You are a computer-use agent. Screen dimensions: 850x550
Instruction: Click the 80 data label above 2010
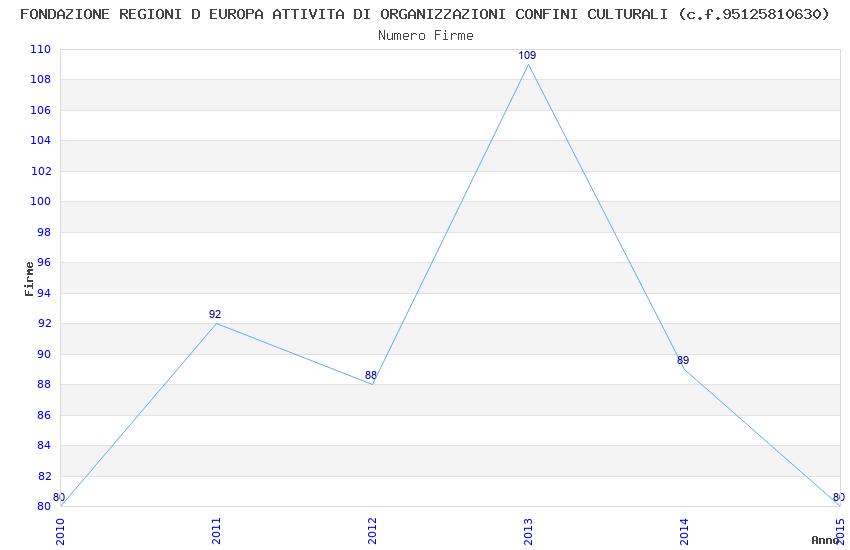tap(59, 497)
